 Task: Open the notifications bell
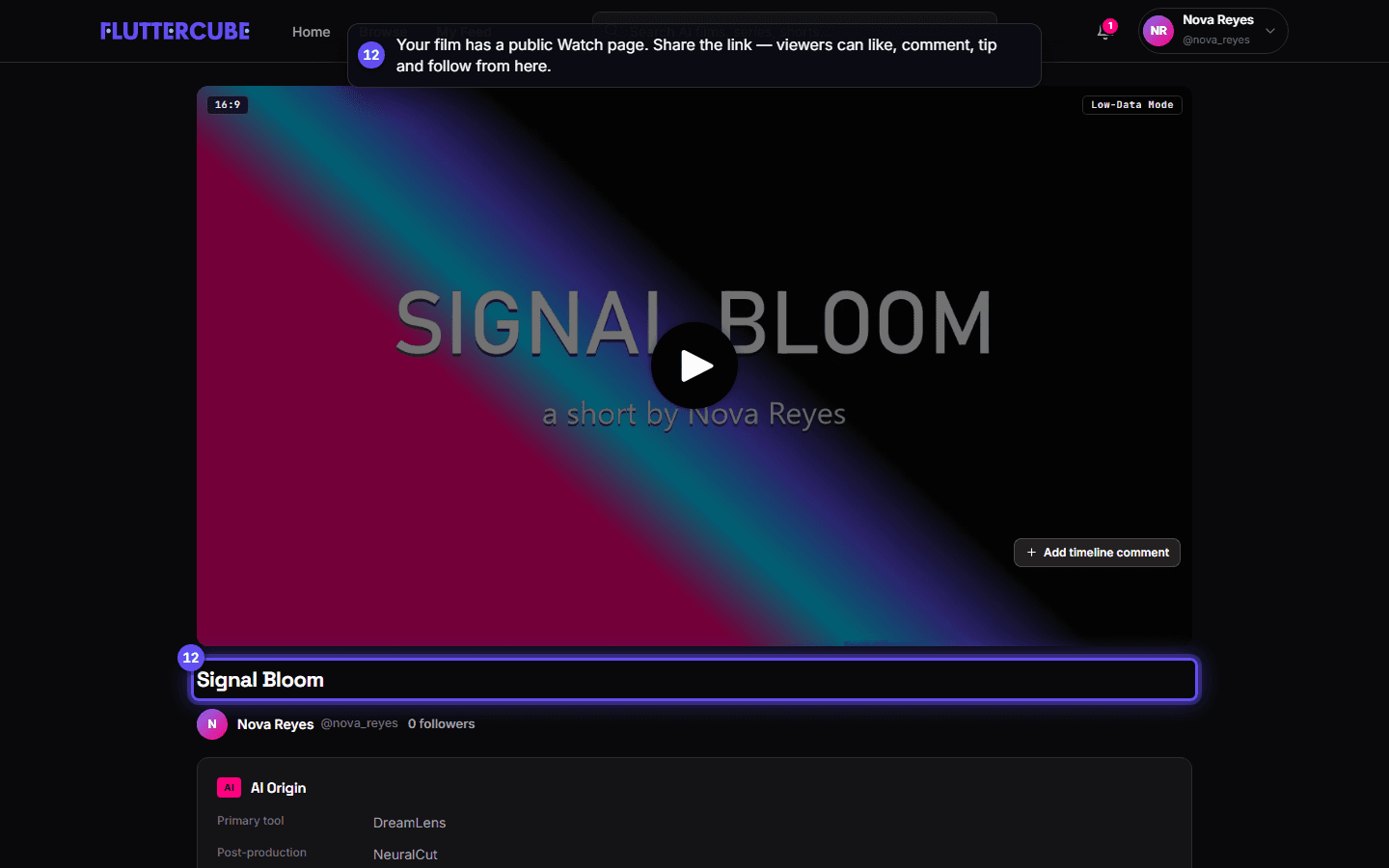coord(1104,32)
